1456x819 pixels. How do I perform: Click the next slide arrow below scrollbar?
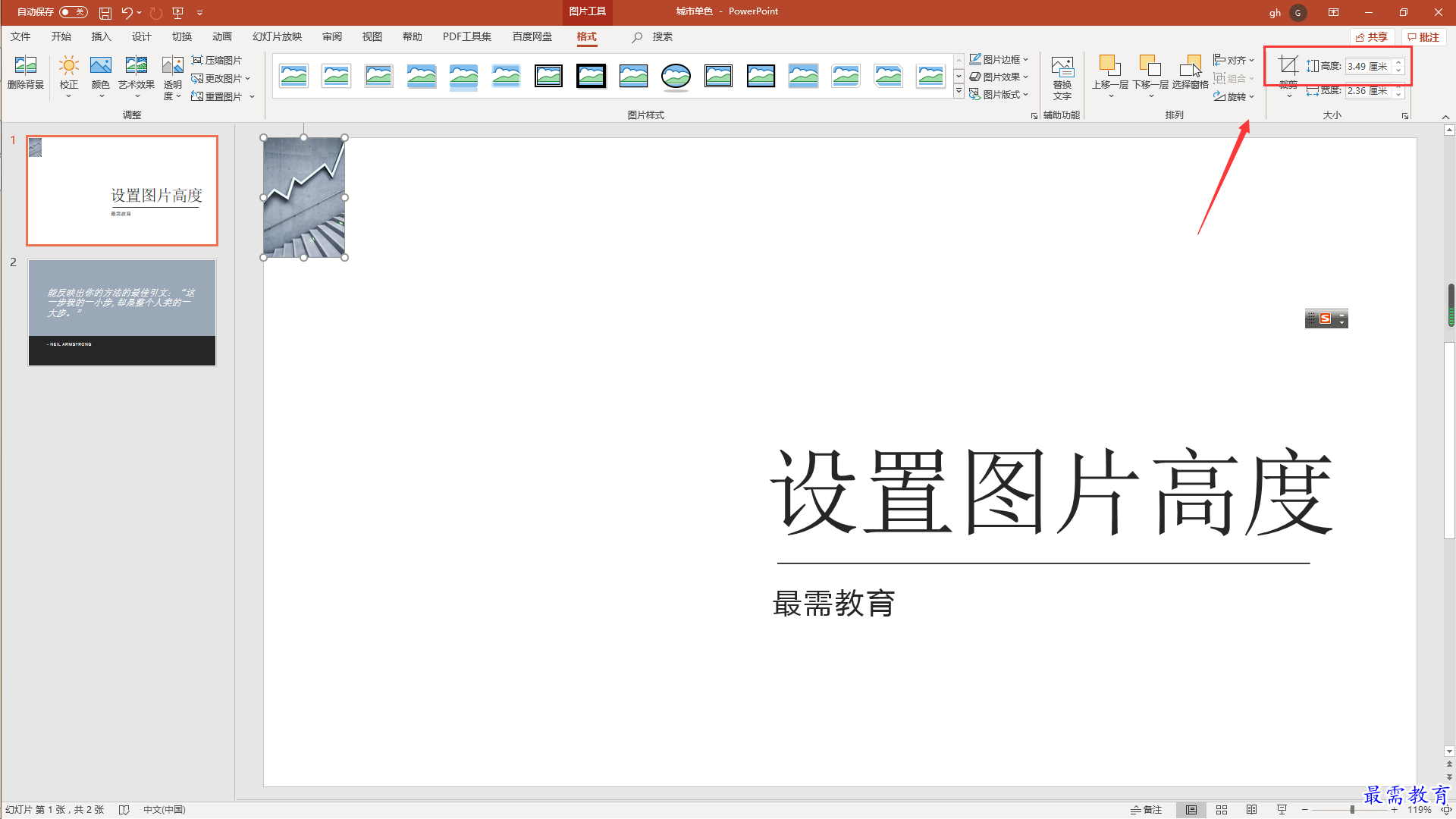(1450, 777)
